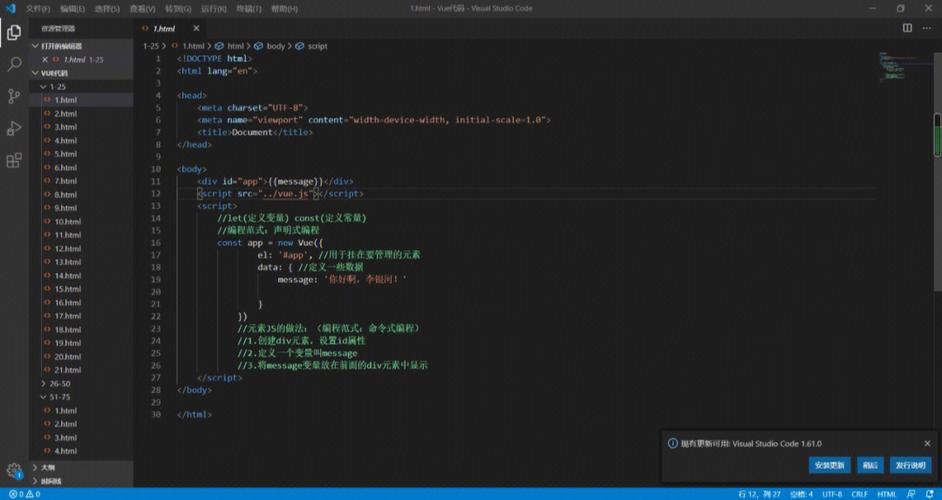This screenshot has height=500, width=942.
Task: Open the 查看(V) menu
Action: 142,8
